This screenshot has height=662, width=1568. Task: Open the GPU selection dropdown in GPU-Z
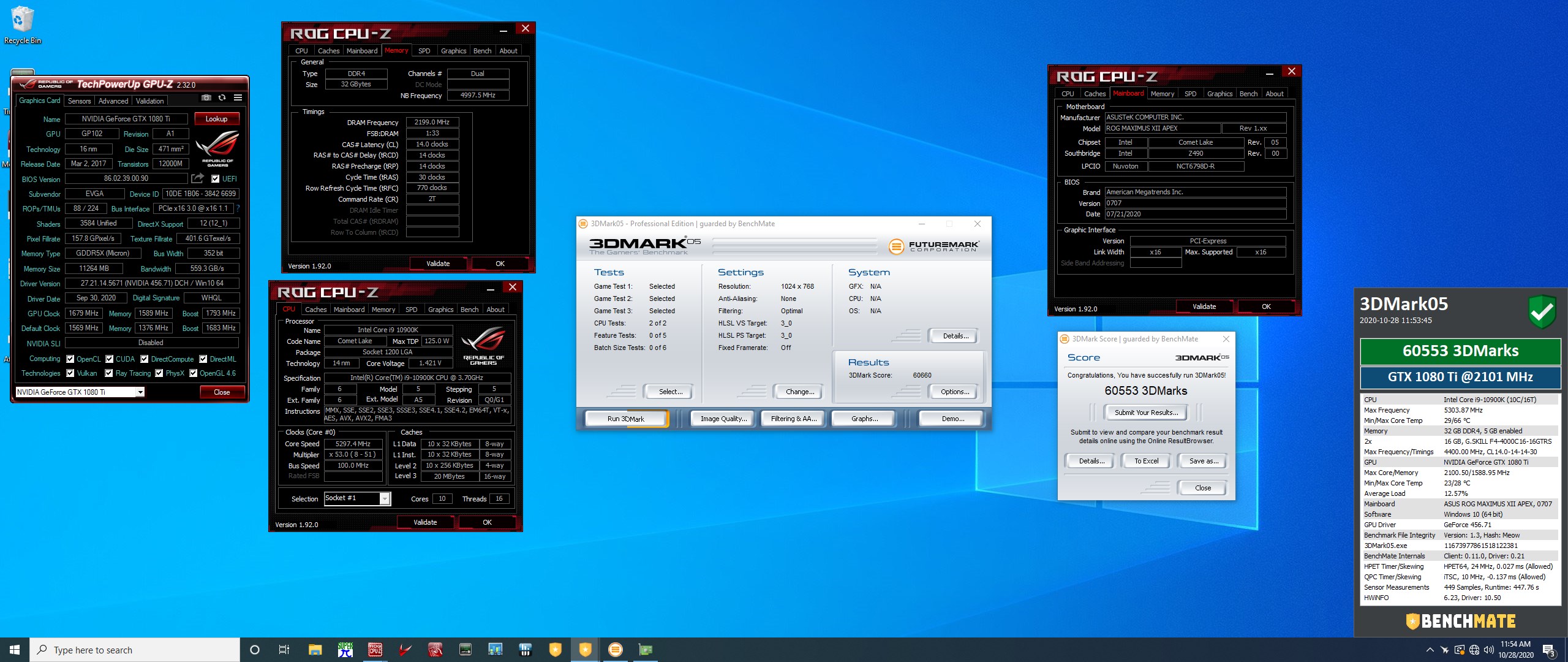(x=140, y=392)
